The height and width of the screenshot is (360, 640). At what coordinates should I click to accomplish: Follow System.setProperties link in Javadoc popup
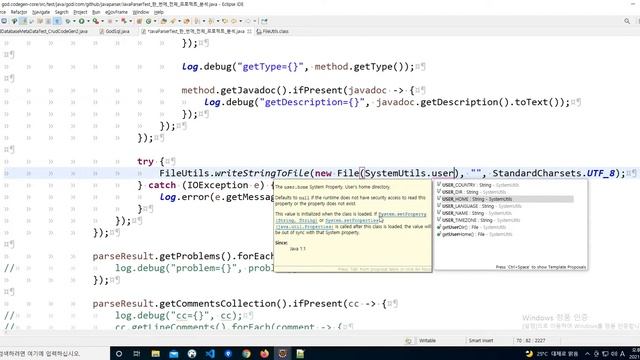pyautogui.click(x=352, y=220)
